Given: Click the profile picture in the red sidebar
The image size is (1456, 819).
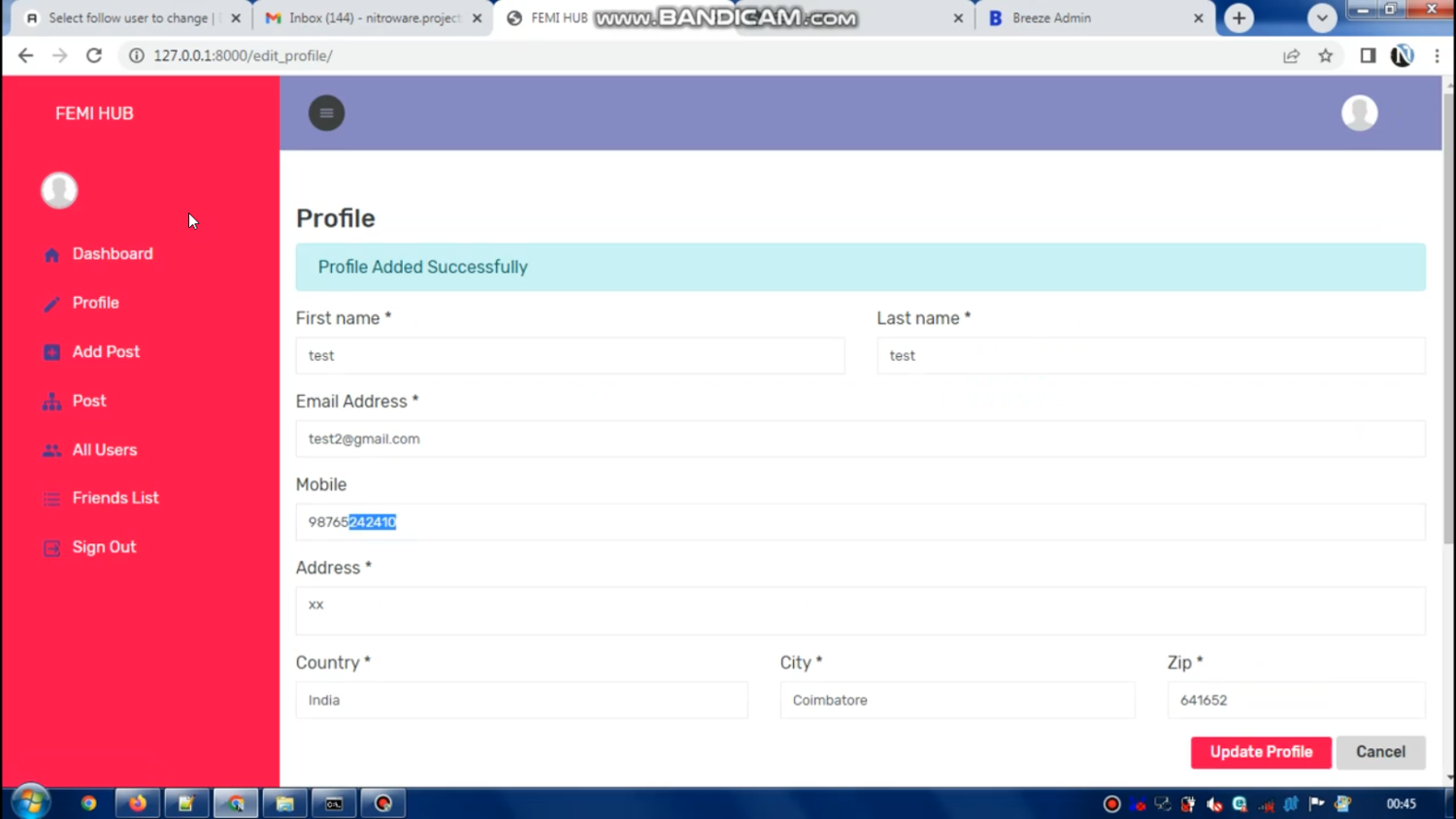Looking at the screenshot, I should click(59, 190).
